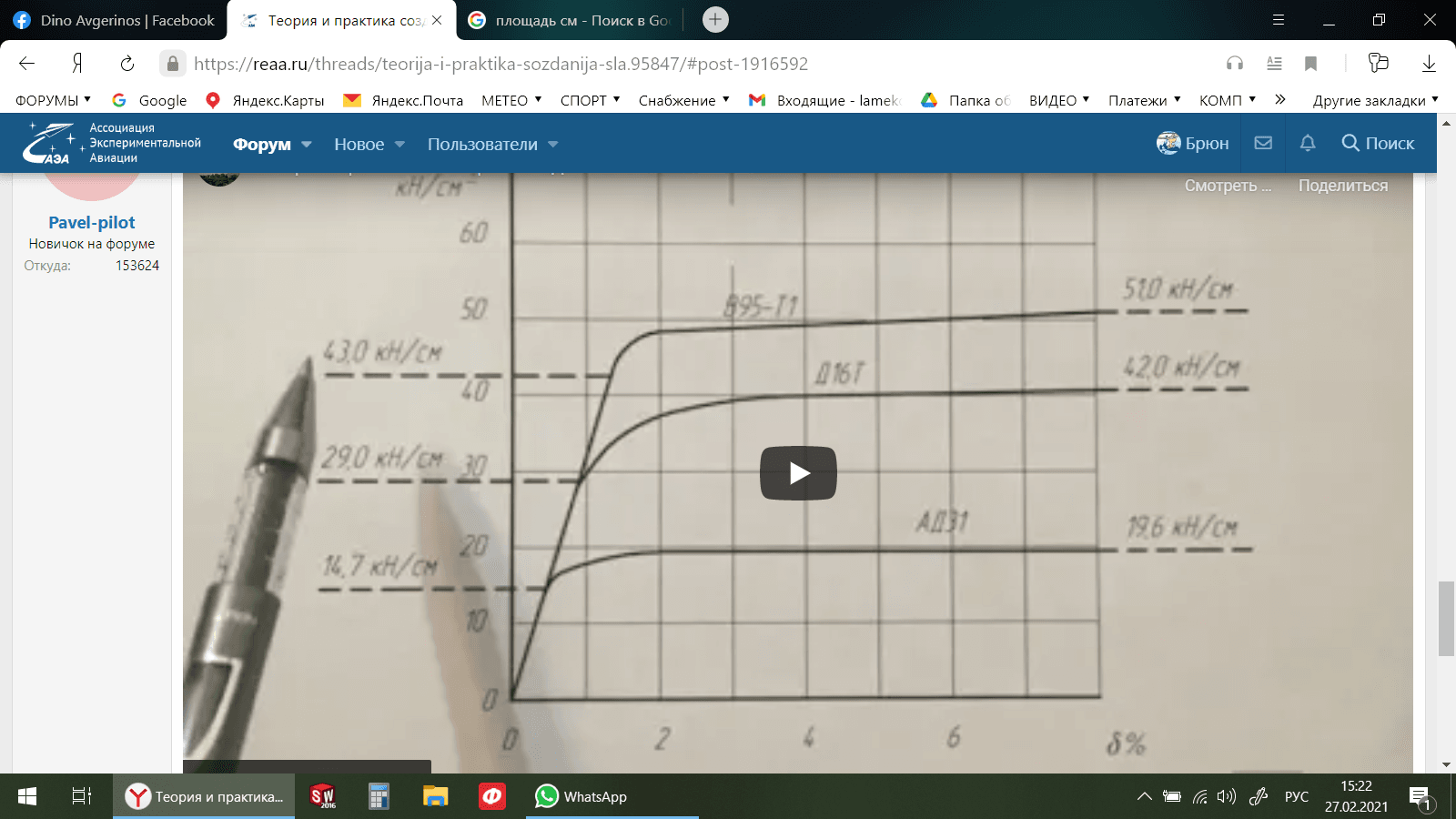Open browser hamburger menu
1456x819 pixels.
click(1278, 20)
